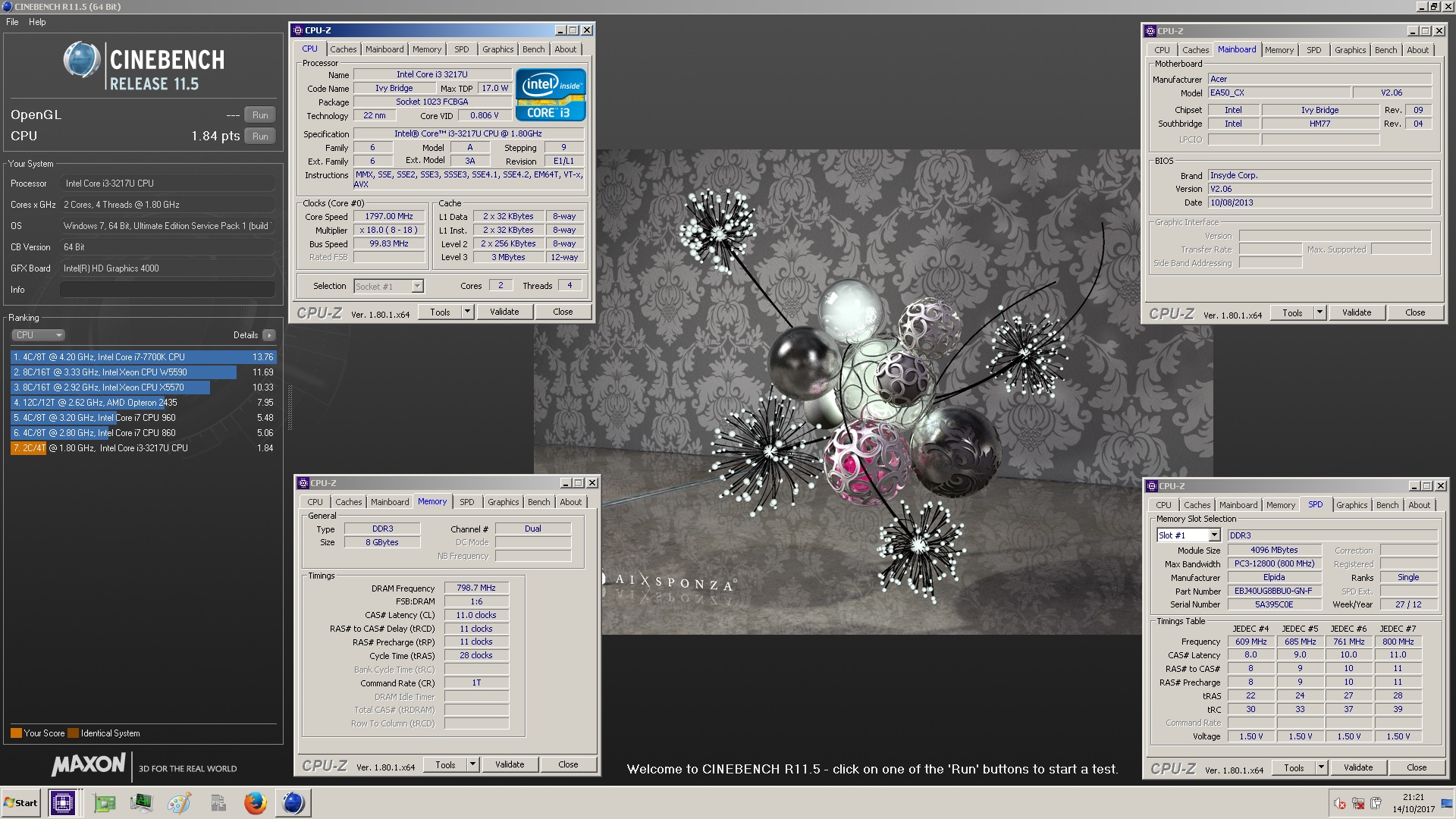1456x819 pixels.
Task: Click Validate in CPU-Z CPU window
Action: point(504,312)
